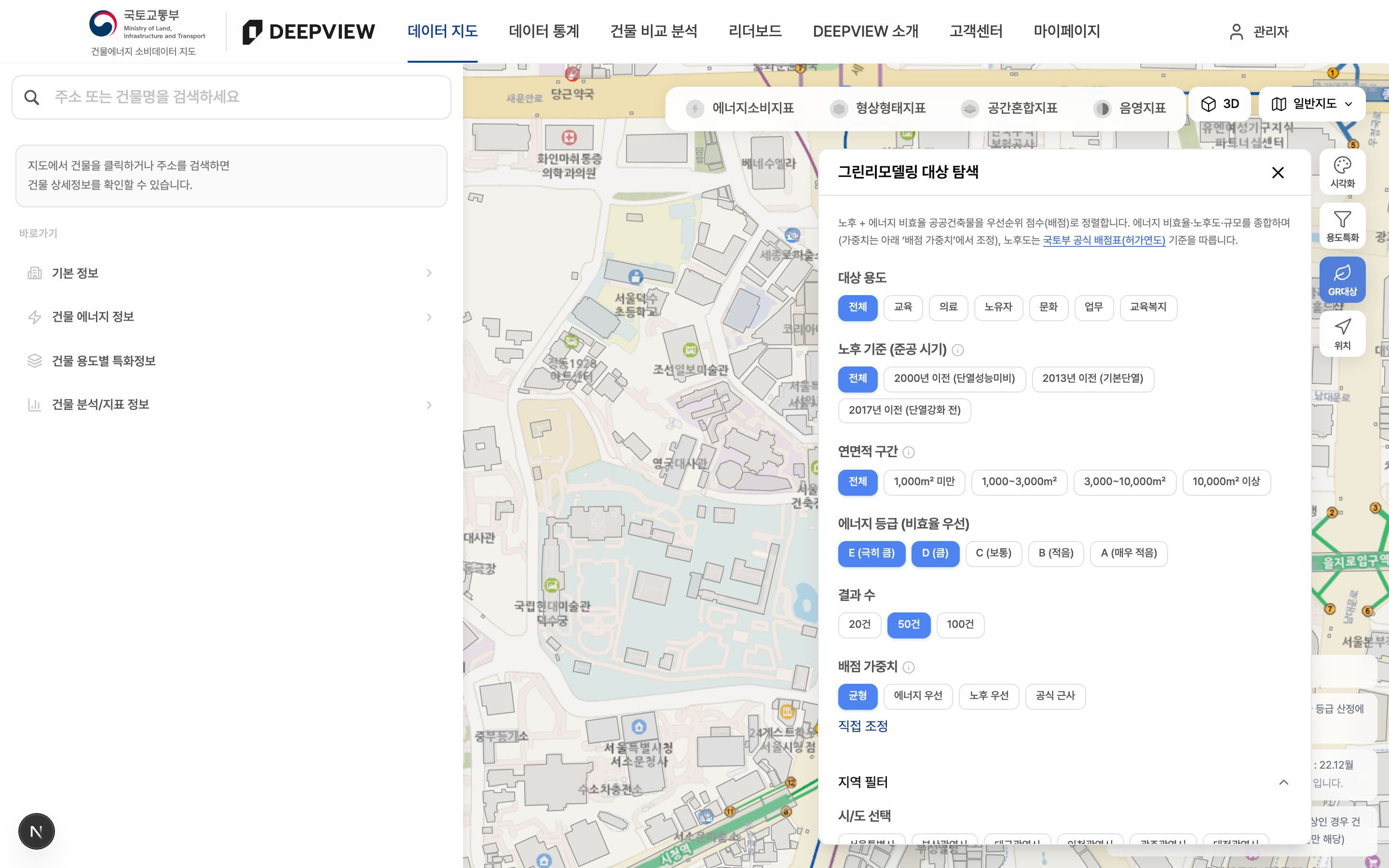Open the 마이페이지 menu
Image resolution: width=1389 pixels, height=868 pixels.
click(1066, 31)
